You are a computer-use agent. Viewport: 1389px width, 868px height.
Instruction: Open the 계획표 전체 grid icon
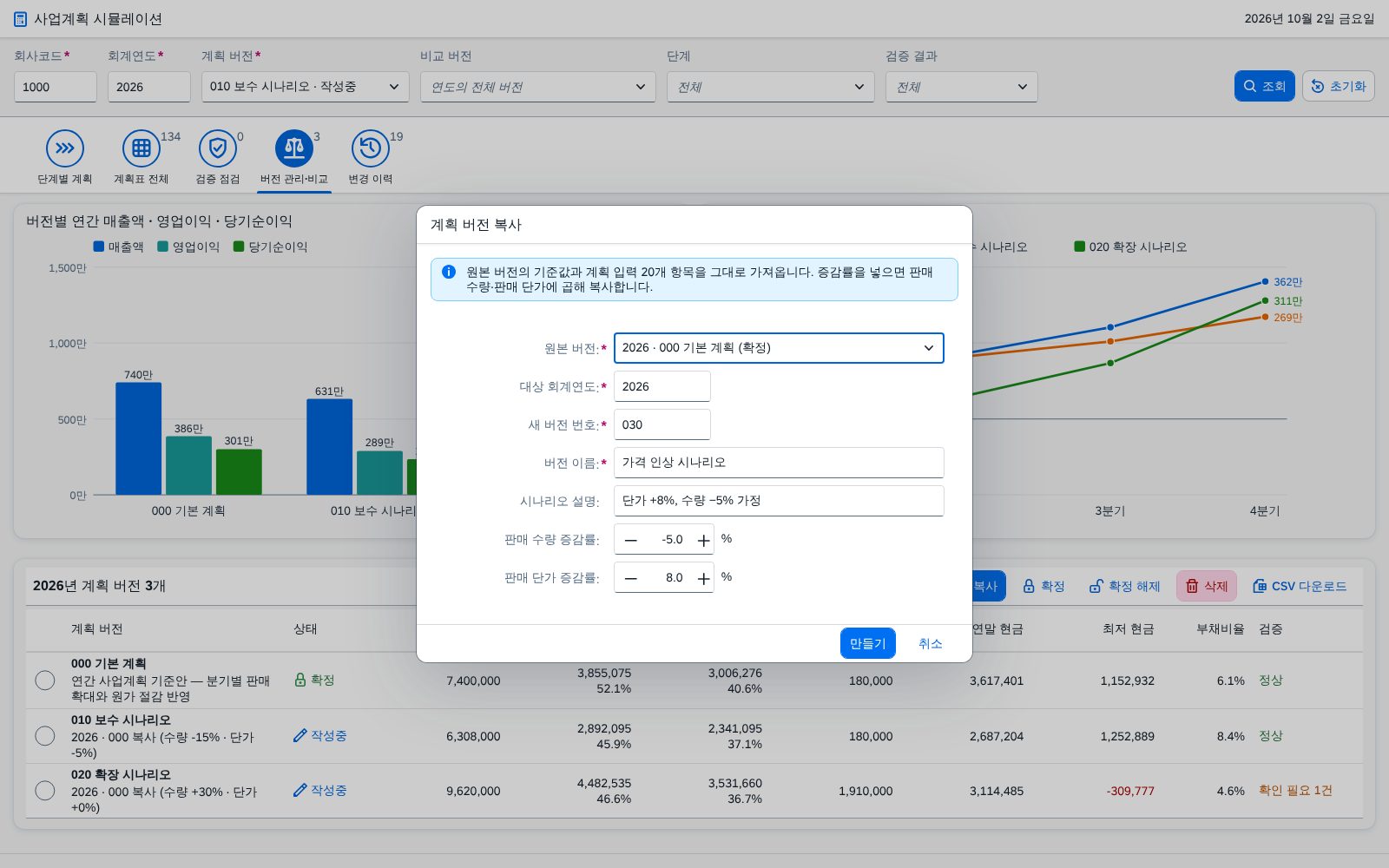(x=142, y=148)
